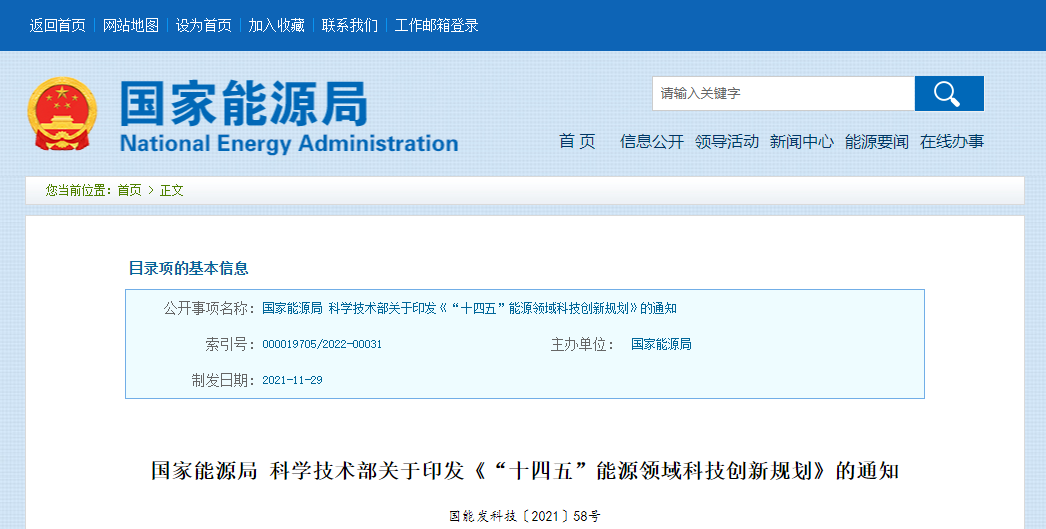This screenshot has height=529, width=1046.
Task: Click the national emblem logo
Action: tap(62, 114)
